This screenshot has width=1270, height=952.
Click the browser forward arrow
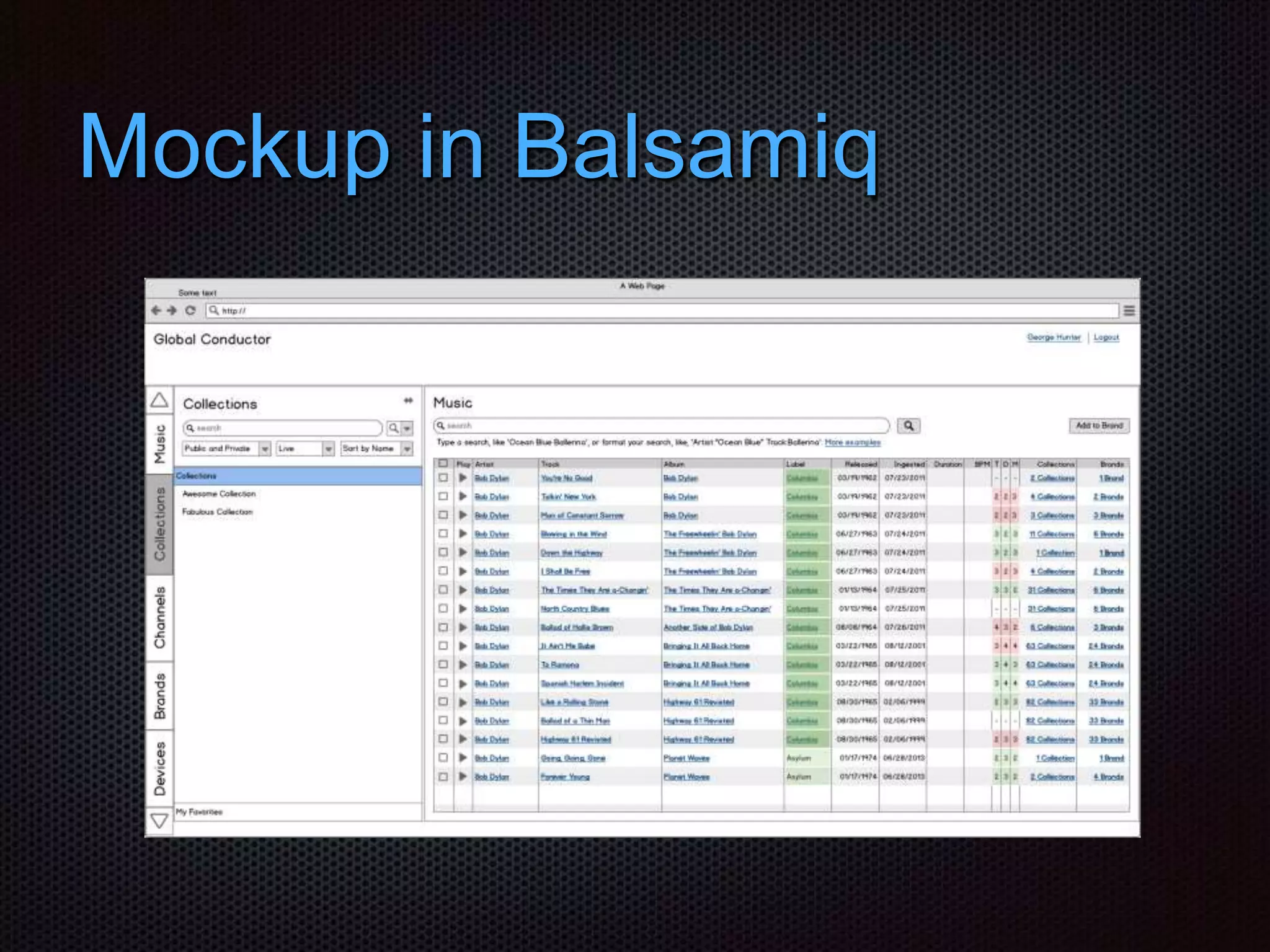coord(172,311)
